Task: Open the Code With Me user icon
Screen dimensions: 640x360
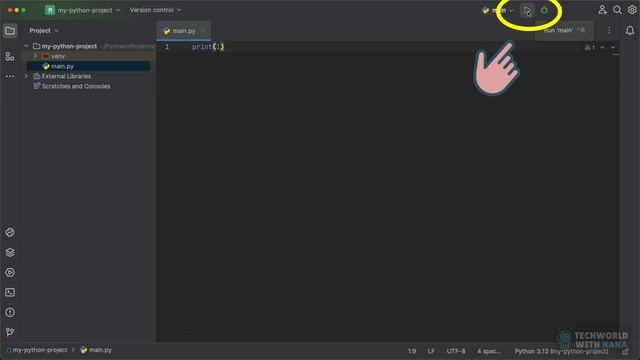Action: [x=602, y=10]
